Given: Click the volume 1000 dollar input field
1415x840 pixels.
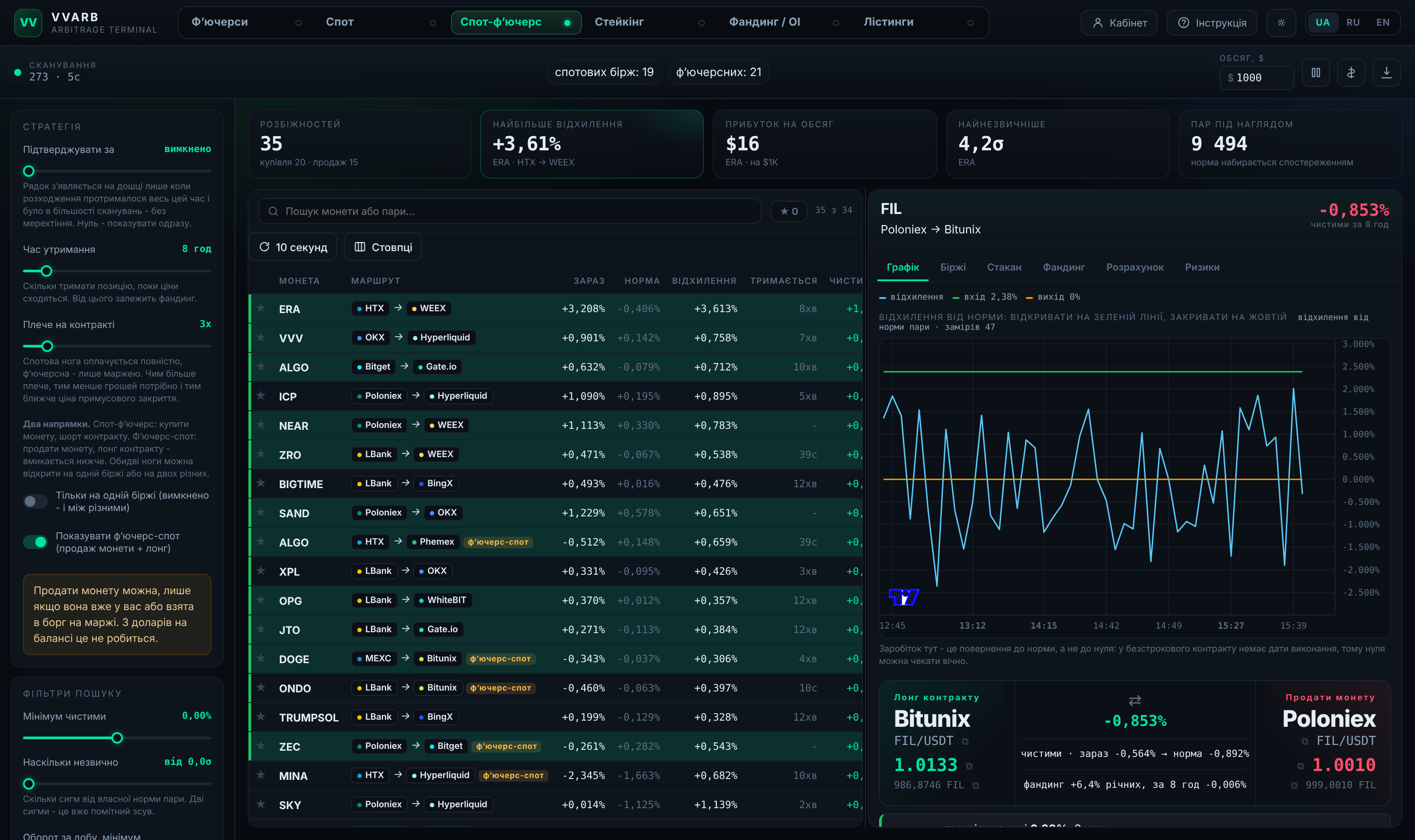Looking at the screenshot, I should pos(1257,77).
